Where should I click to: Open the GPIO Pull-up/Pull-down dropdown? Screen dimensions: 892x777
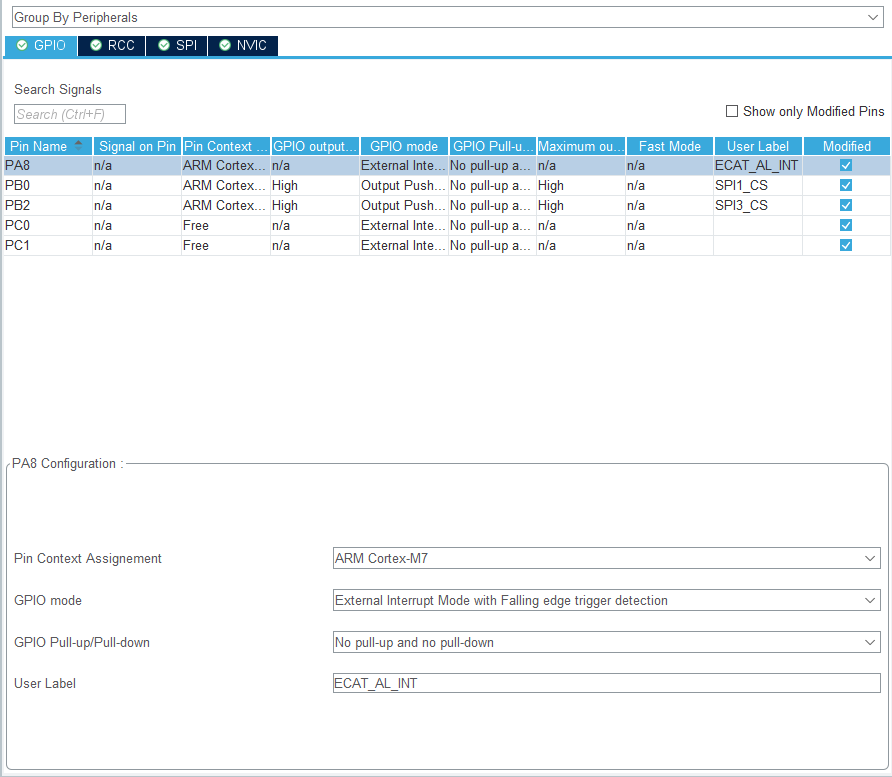606,642
